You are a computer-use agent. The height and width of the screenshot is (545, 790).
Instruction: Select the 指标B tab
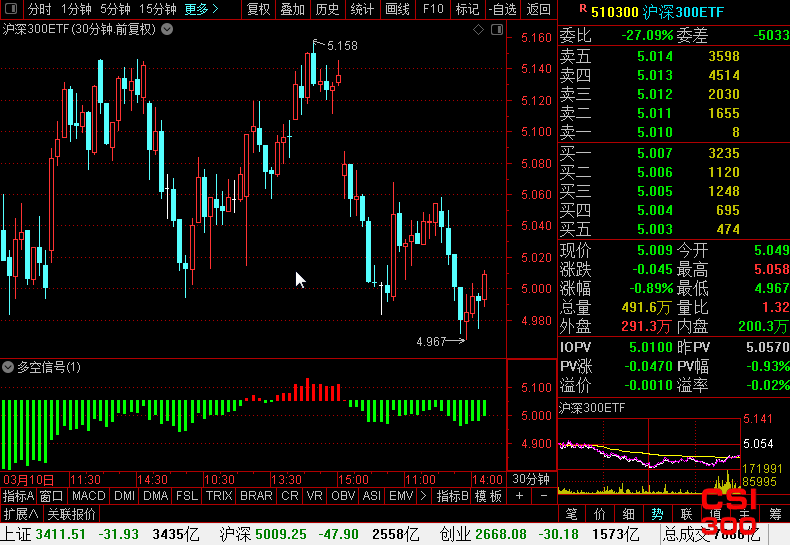pyautogui.click(x=452, y=496)
